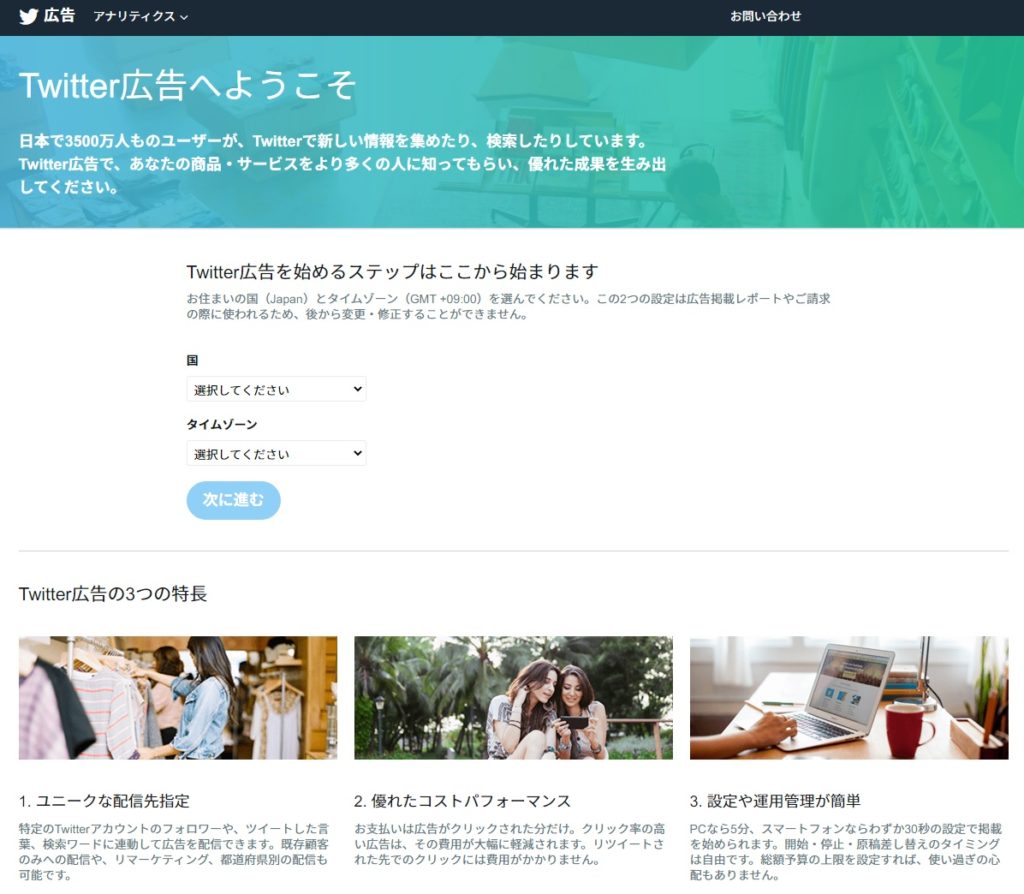The width and height of the screenshot is (1024, 894).
Task: Click the Twitter広告を始めるステップ heading
Action: (x=392, y=272)
